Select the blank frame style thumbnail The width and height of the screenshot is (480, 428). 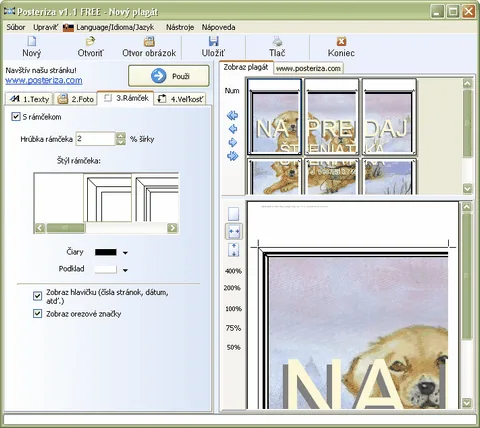[59, 198]
